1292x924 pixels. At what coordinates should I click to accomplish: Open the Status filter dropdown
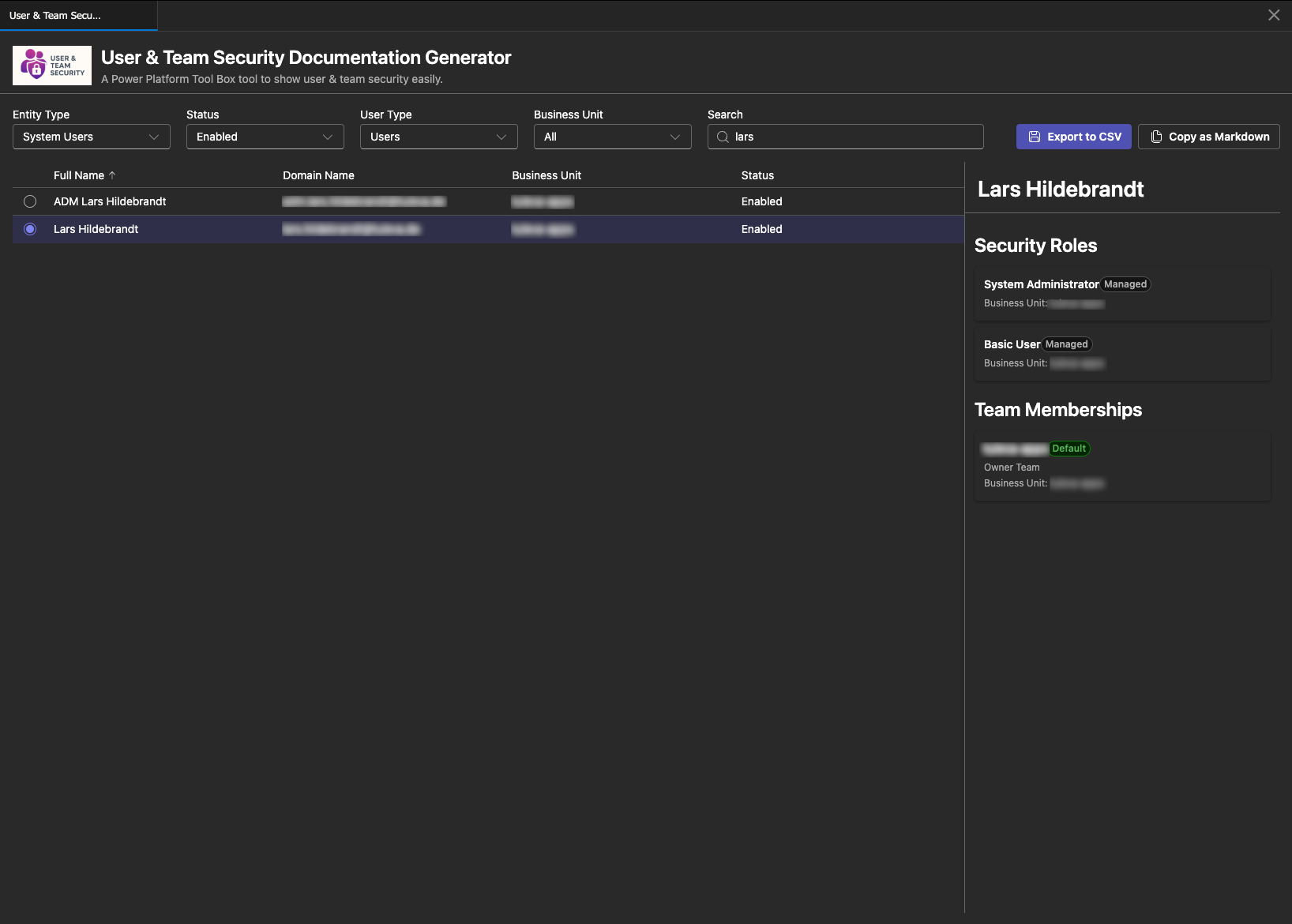coord(265,137)
